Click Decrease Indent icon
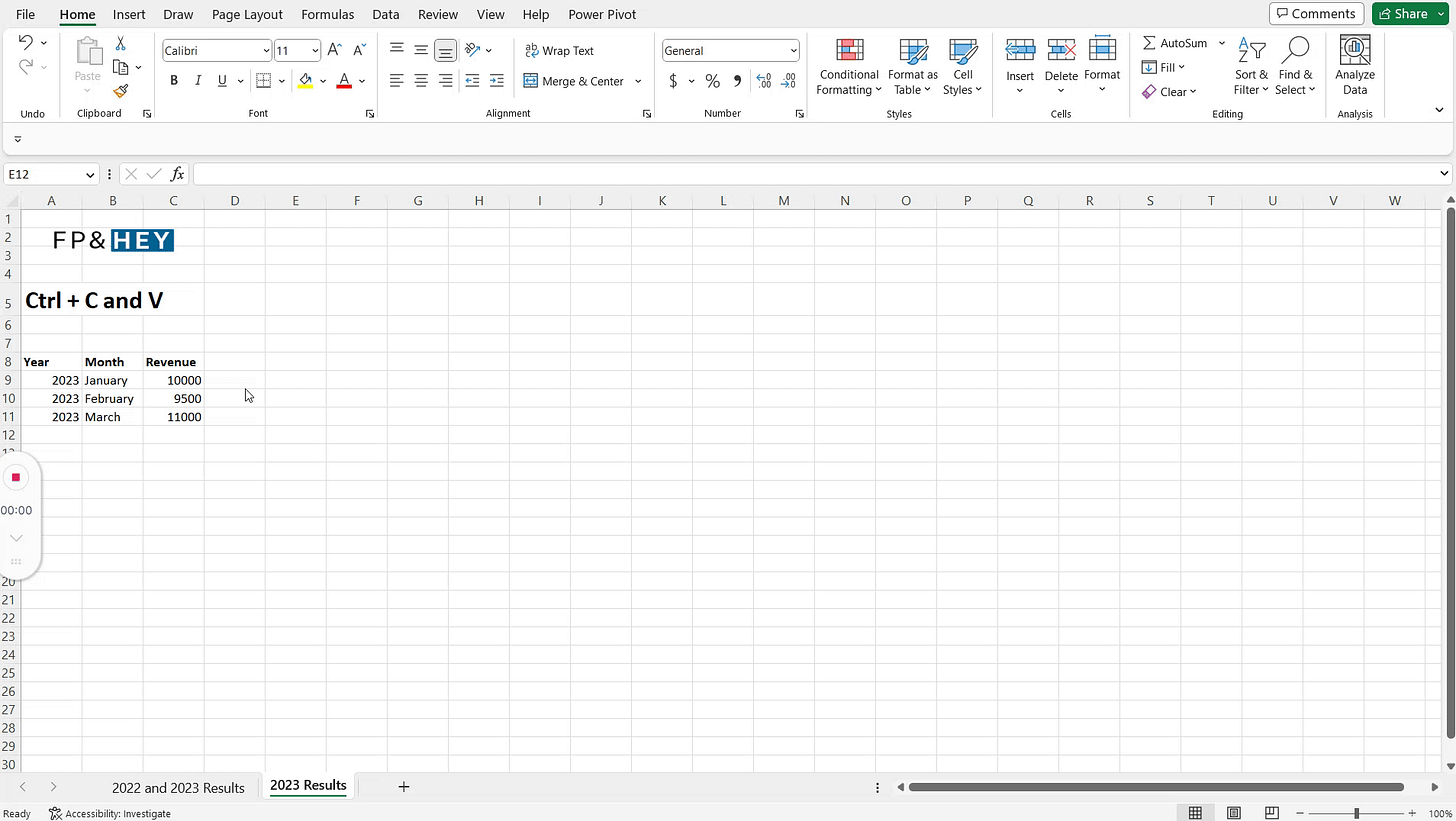Viewport: 1456px width, 821px height. click(472, 81)
